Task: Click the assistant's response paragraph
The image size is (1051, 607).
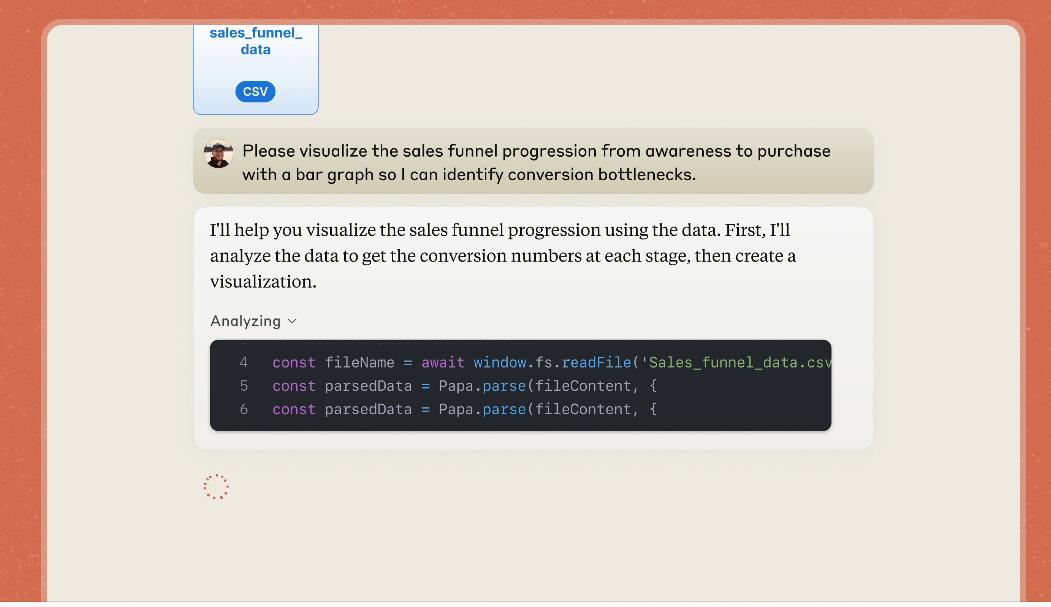Action: coord(503,255)
